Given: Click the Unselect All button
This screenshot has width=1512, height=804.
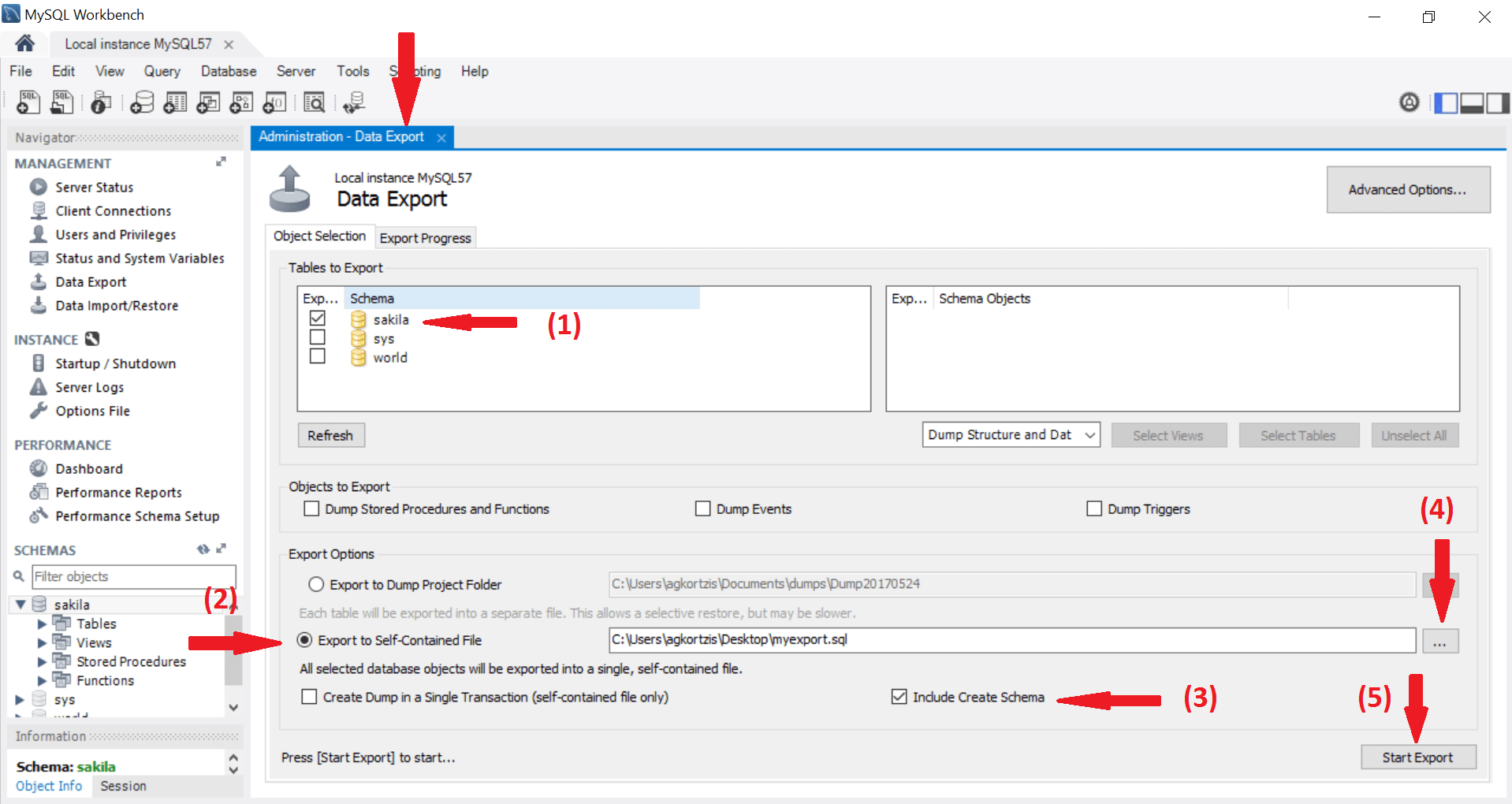Looking at the screenshot, I should tap(1414, 435).
